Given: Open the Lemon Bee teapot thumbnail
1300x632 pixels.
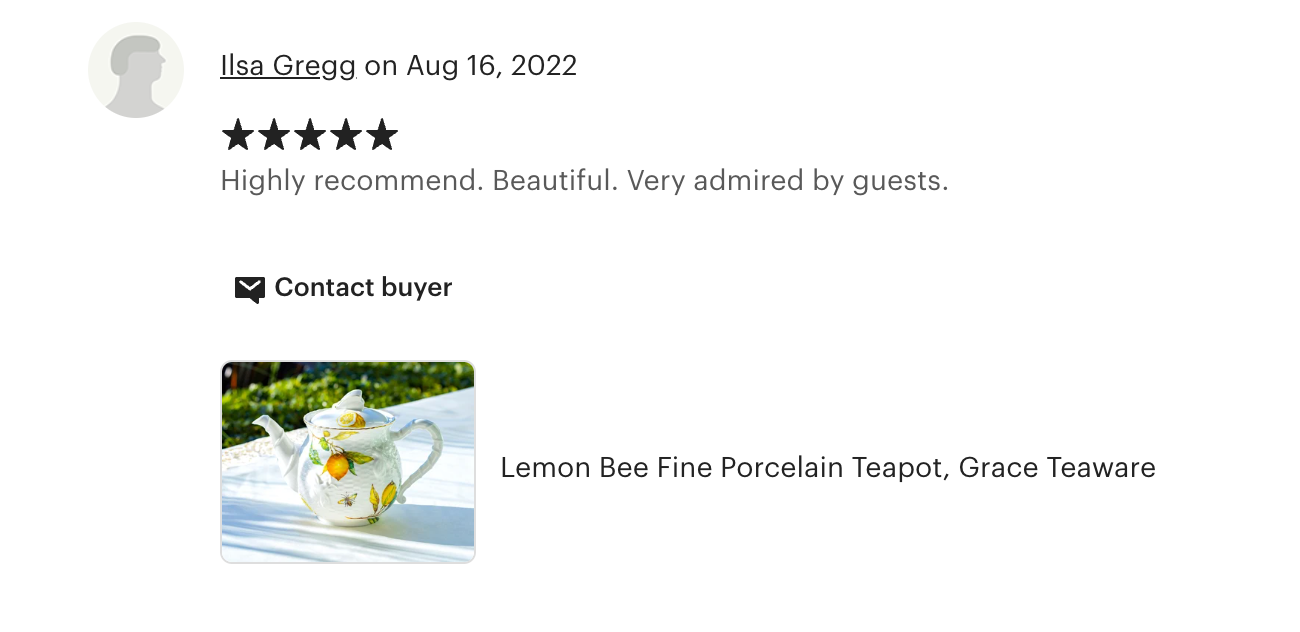Looking at the screenshot, I should (x=348, y=462).
